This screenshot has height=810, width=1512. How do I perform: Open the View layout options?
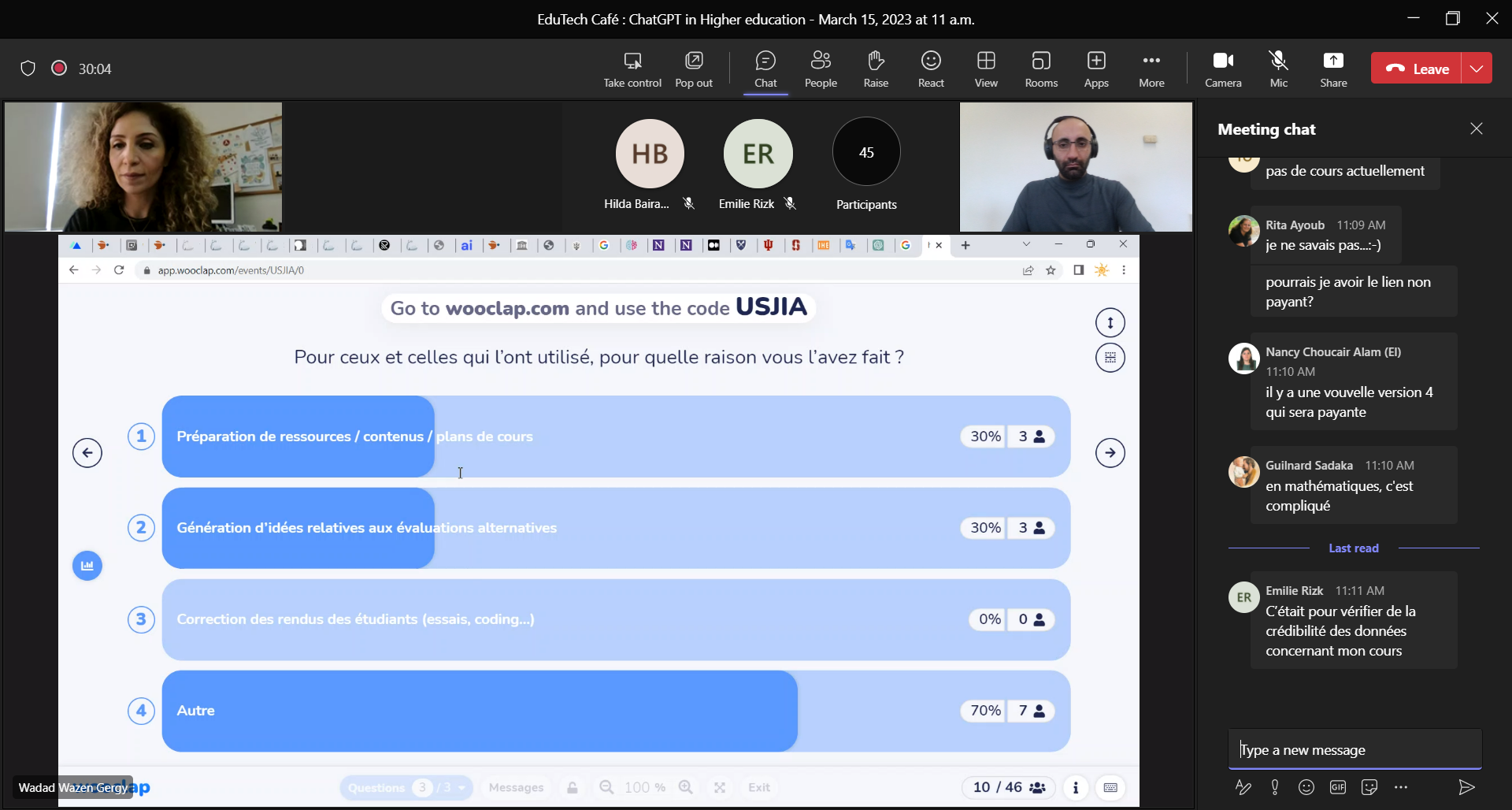pos(986,69)
